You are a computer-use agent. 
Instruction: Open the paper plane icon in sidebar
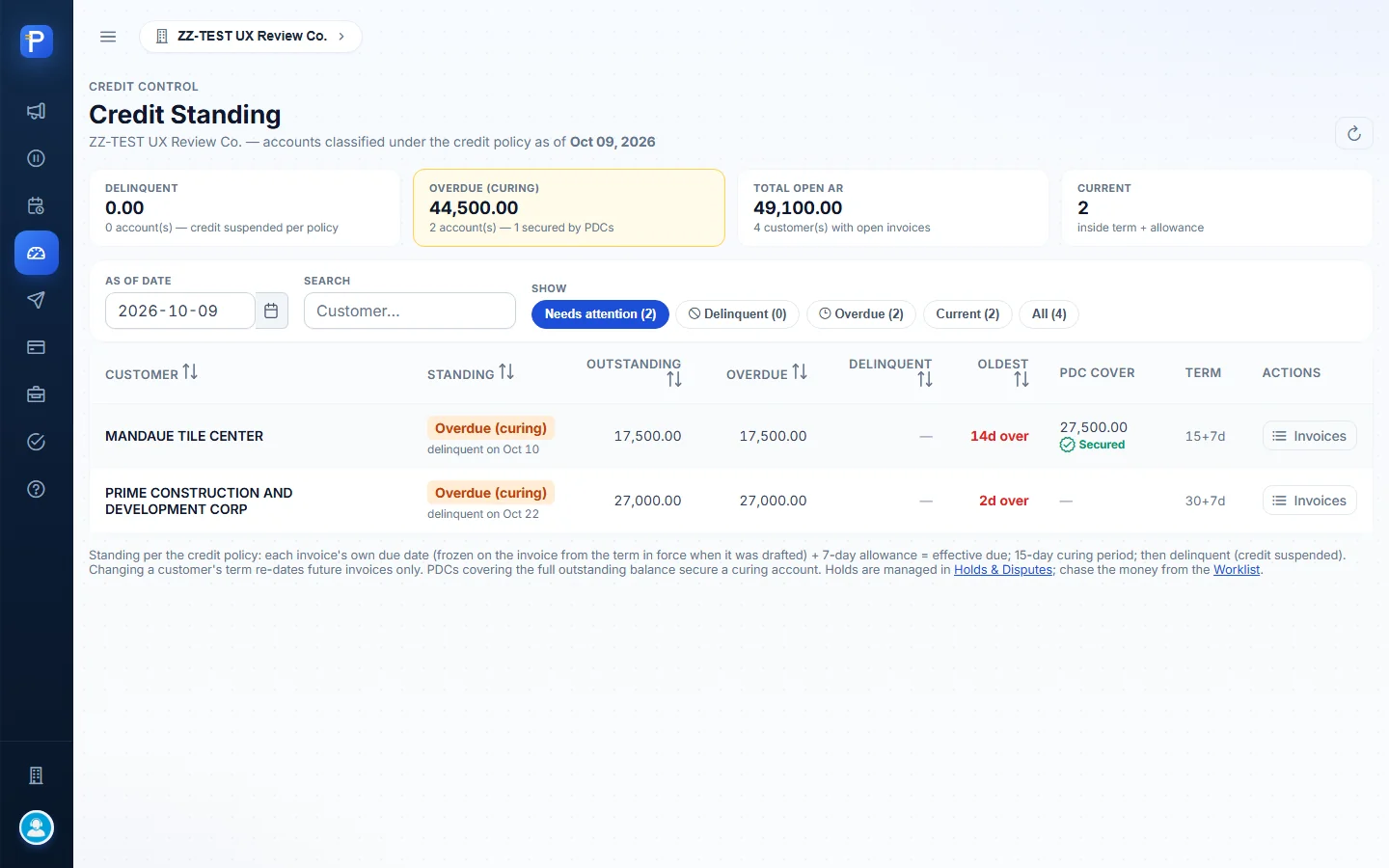(37, 300)
